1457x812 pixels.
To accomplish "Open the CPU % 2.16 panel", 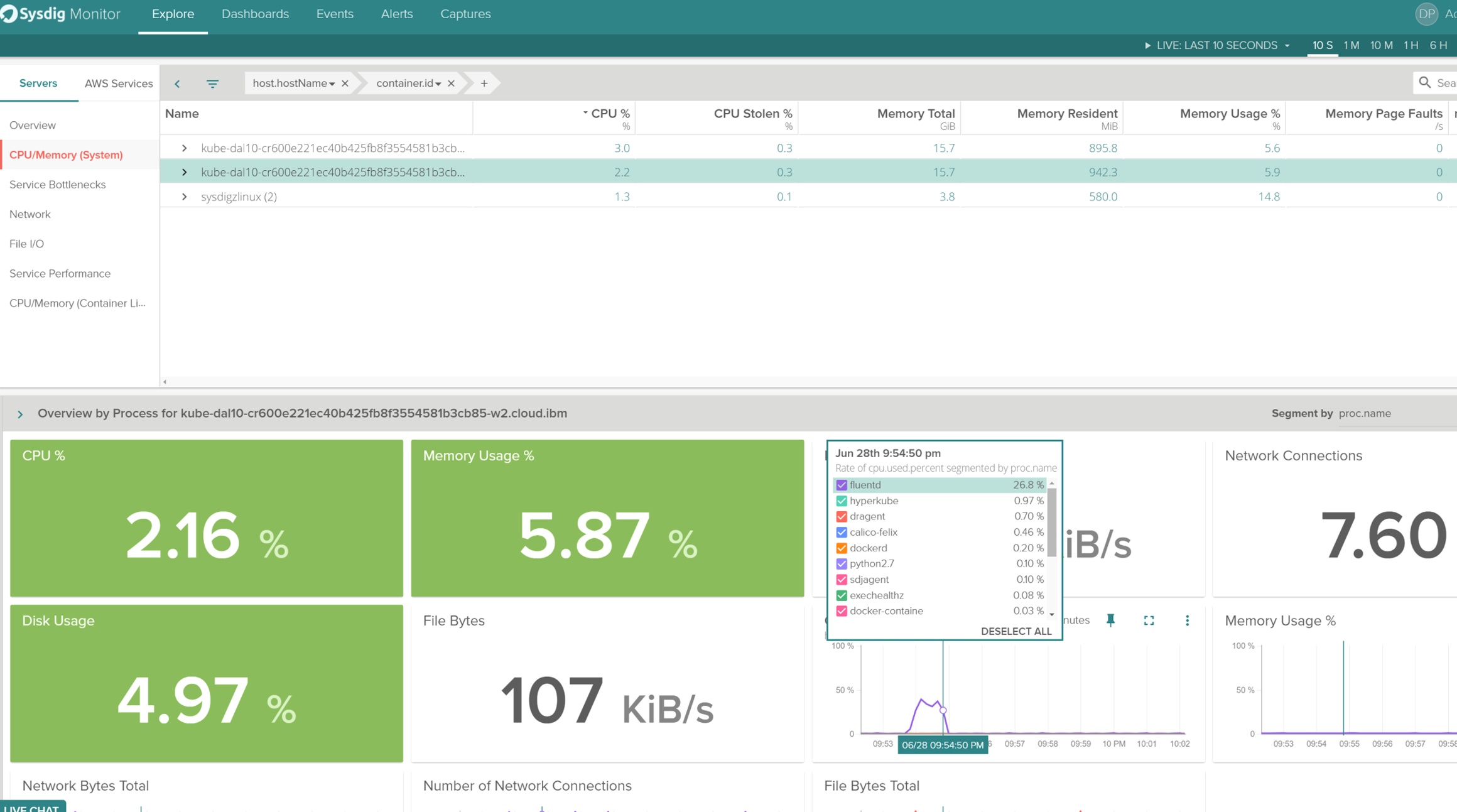I will coord(207,518).
